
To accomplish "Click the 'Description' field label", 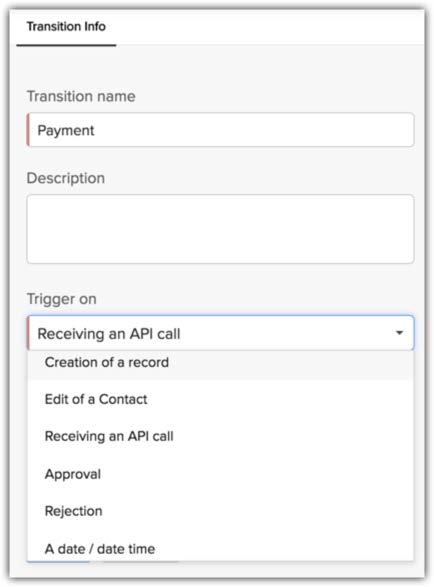I will pos(66,178).
